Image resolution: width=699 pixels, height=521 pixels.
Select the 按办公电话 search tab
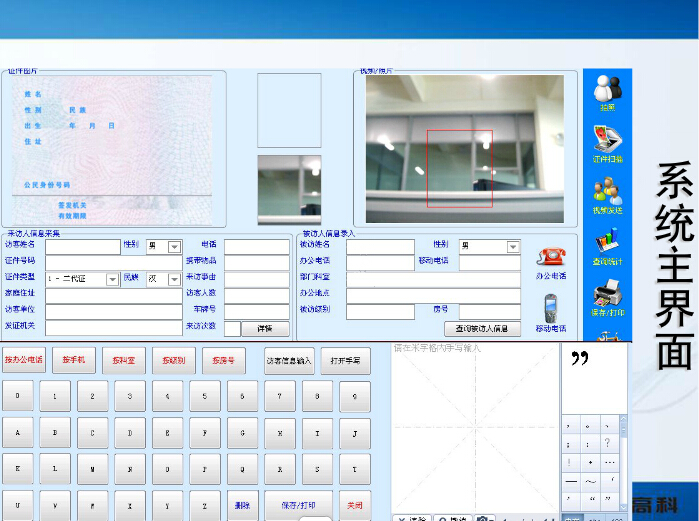tap(23, 360)
